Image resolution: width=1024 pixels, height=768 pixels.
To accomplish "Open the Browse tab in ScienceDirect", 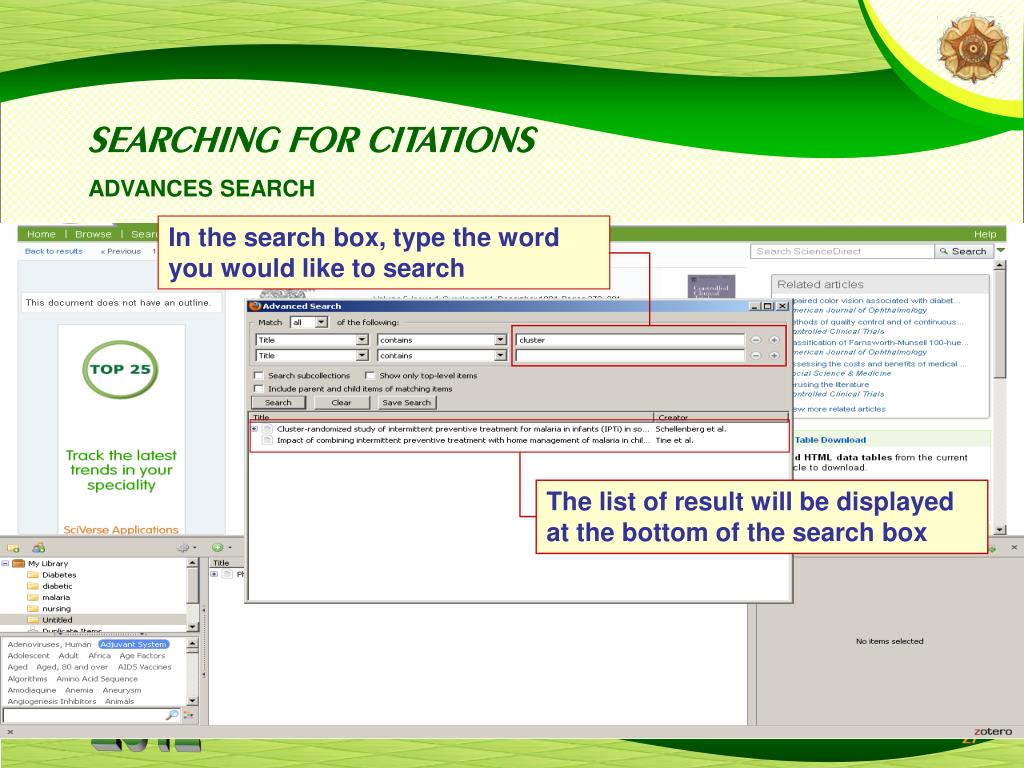I will [x=93, y=234].
